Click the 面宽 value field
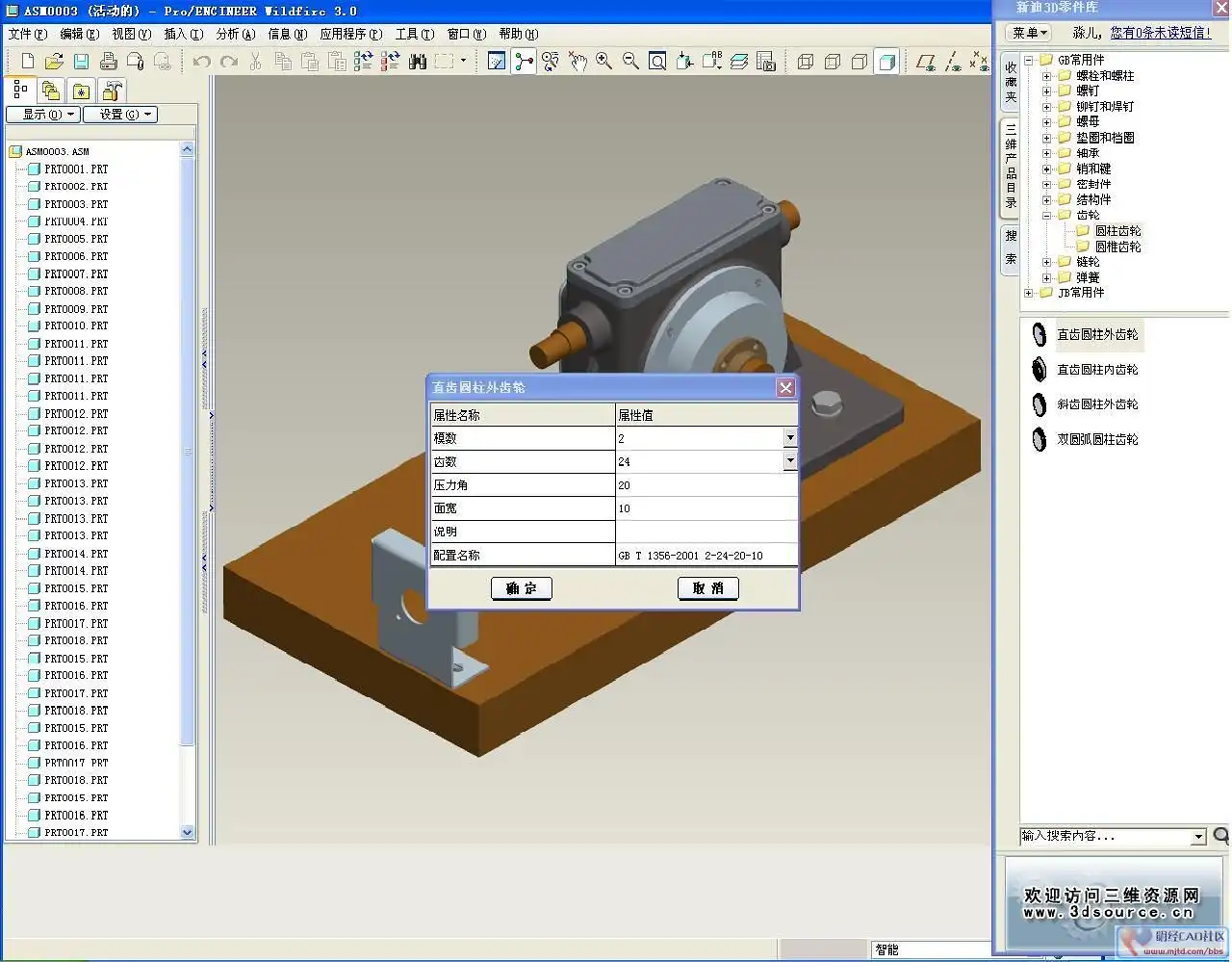 [706, 508]
